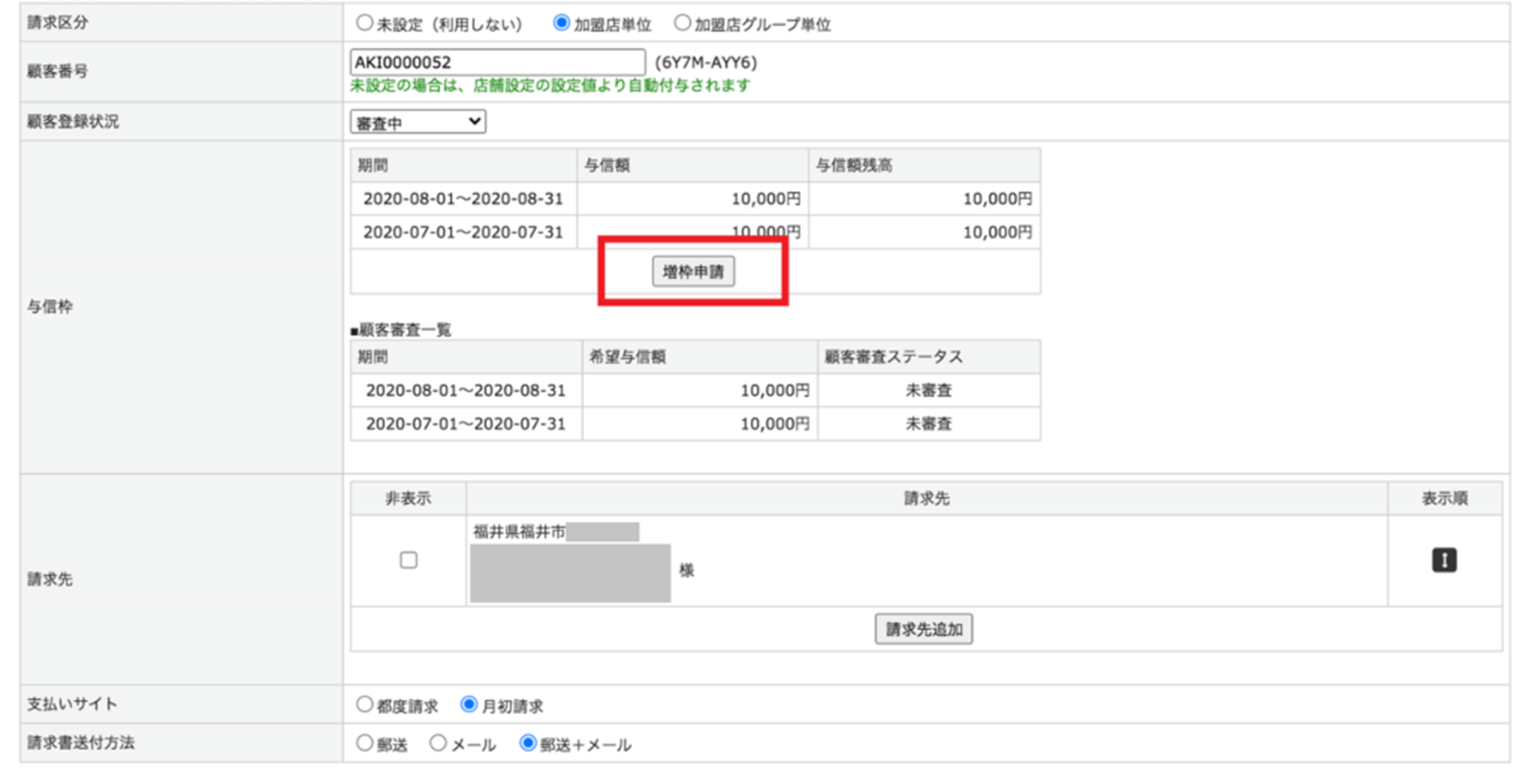This screenshot has width=1532, height=784.
Task: Click the ■顧客審査一覧 heading
Action: 401,329
